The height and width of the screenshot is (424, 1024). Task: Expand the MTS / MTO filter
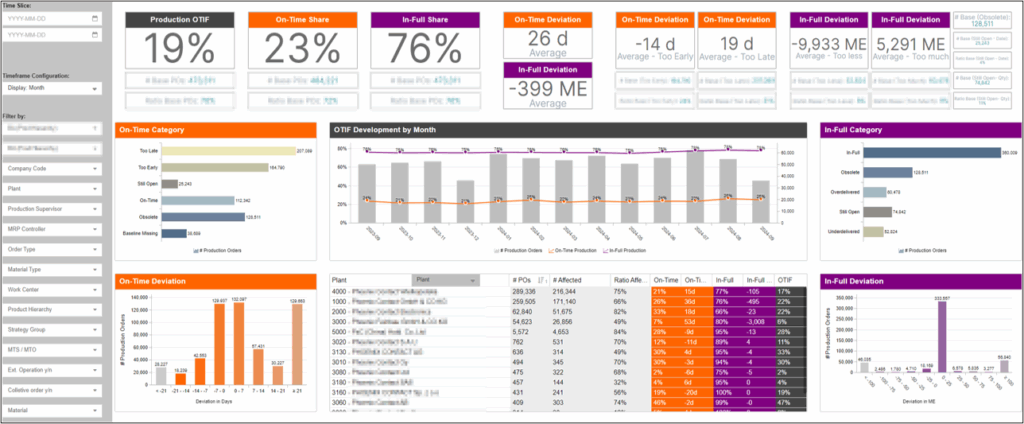point(95,350)
